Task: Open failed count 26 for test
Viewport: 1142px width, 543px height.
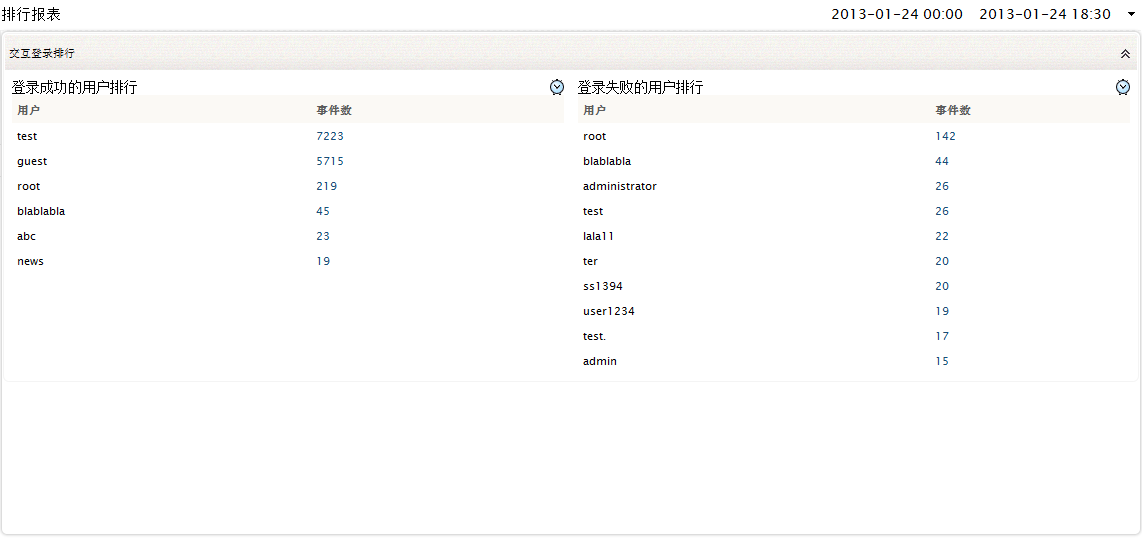Action: pos(942,211)
